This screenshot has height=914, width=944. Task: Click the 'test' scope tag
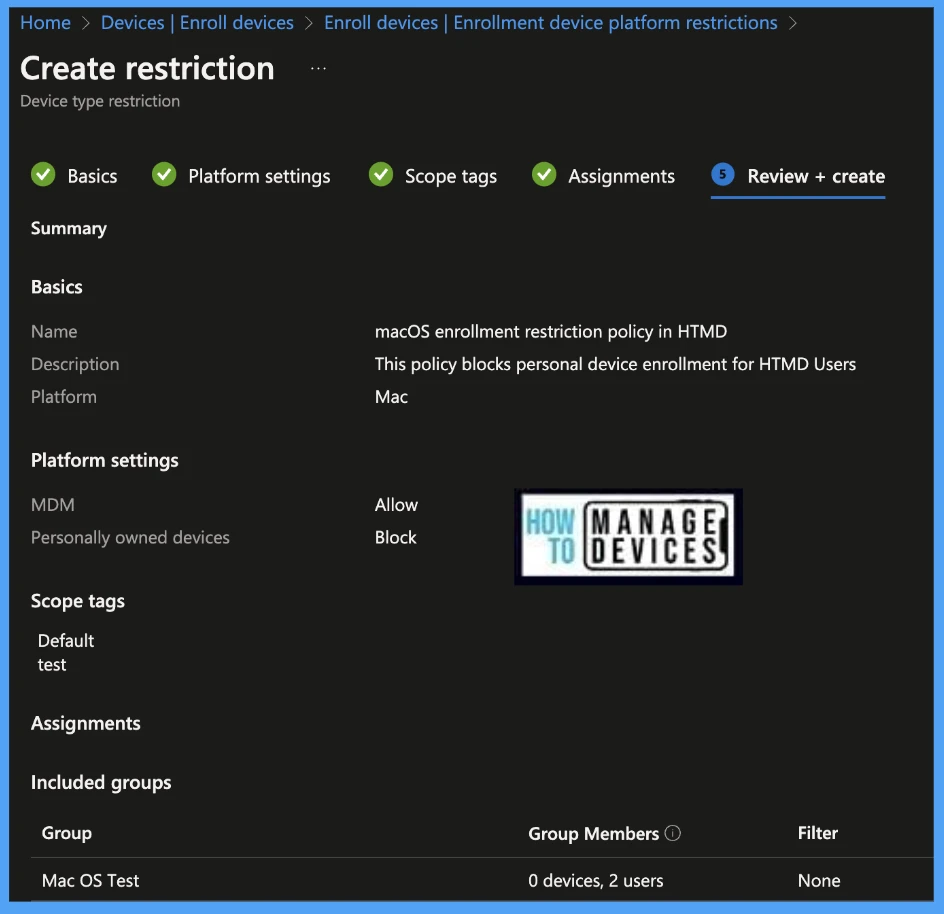(52, 665)
